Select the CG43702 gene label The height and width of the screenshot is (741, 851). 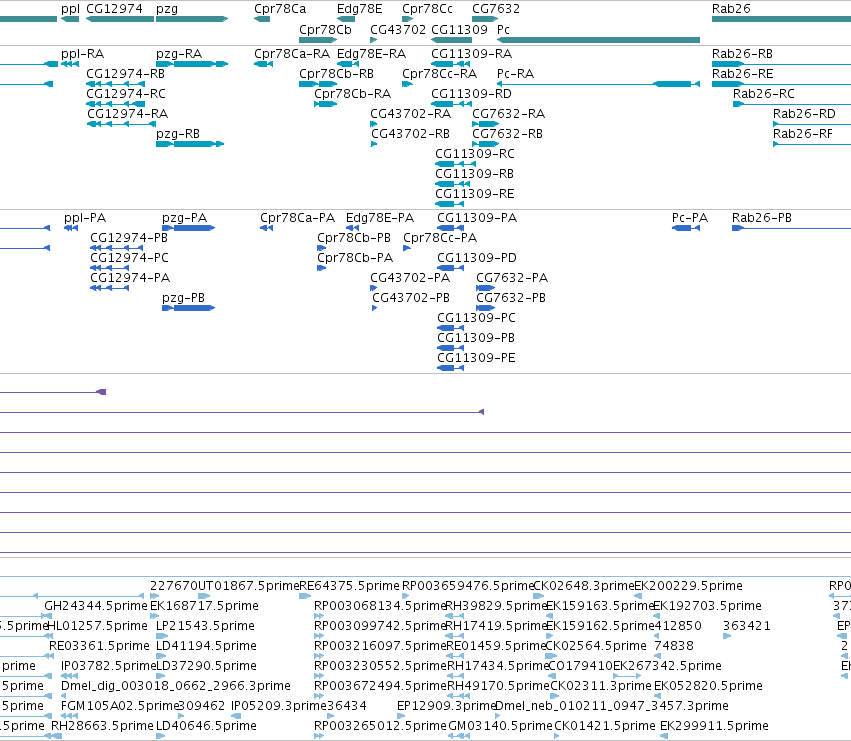[398, 29]
